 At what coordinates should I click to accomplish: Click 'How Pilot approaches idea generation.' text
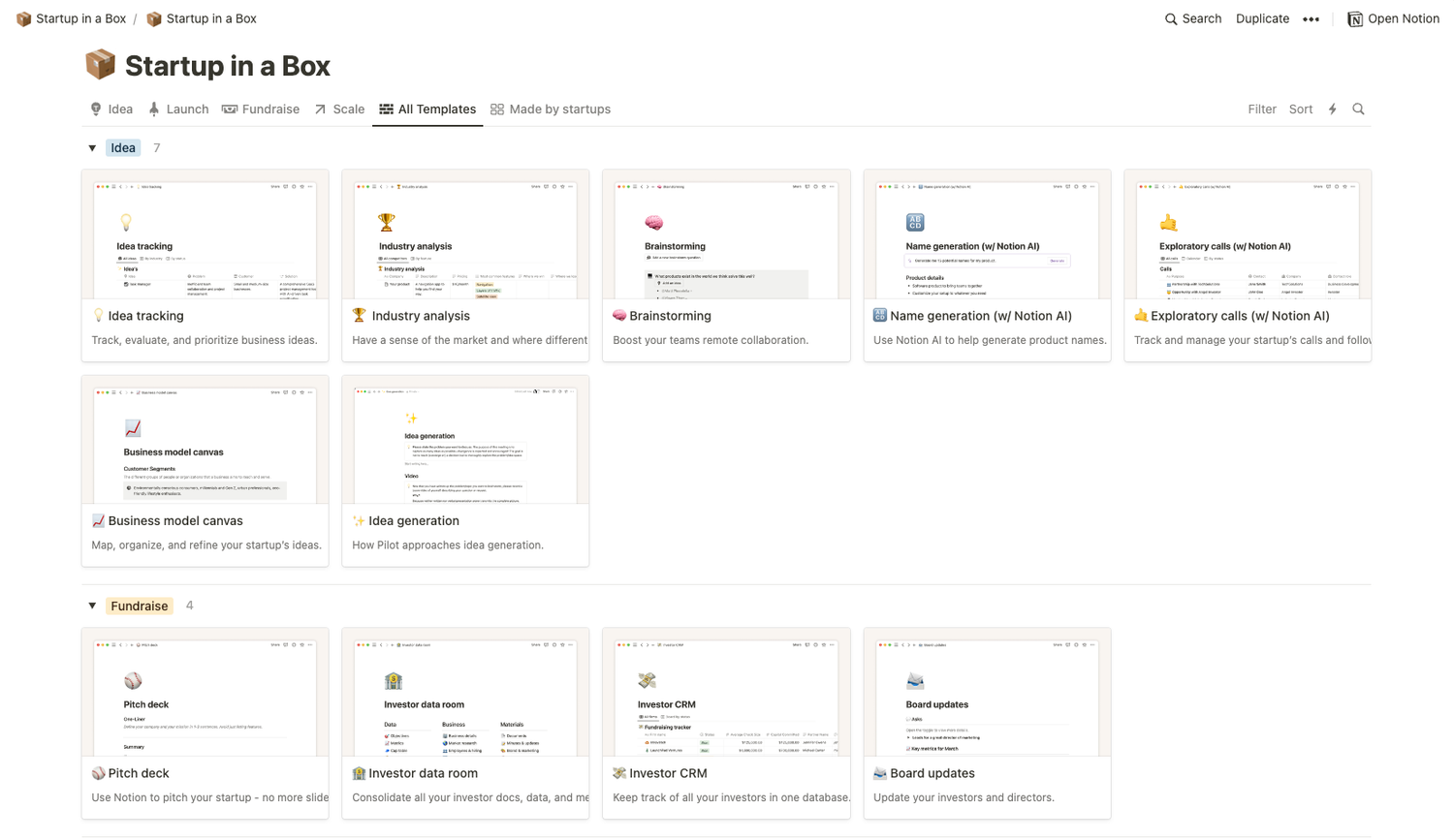coord(448,545)
